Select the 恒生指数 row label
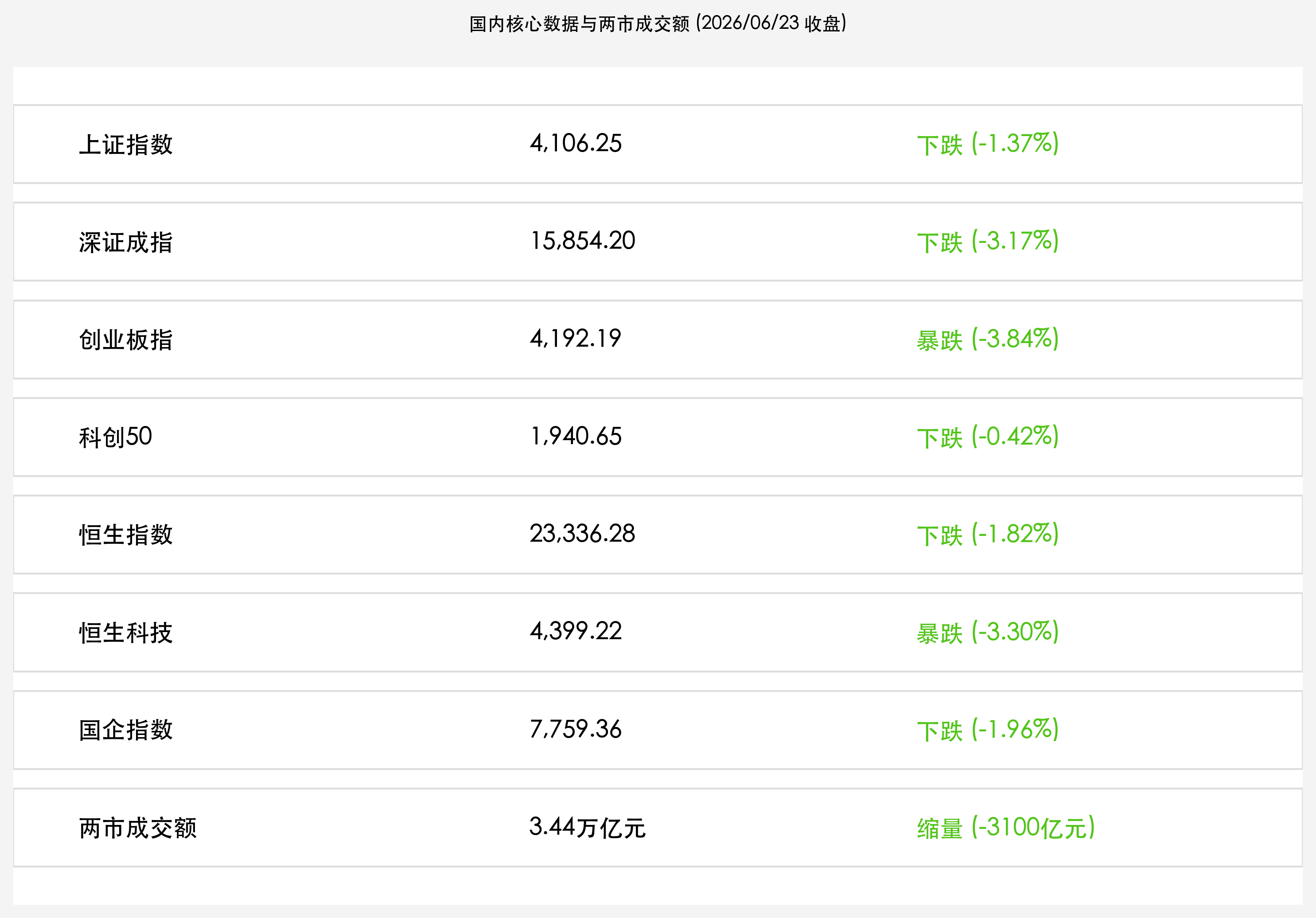Screen dimensions: 1316x918 (125, 535)
